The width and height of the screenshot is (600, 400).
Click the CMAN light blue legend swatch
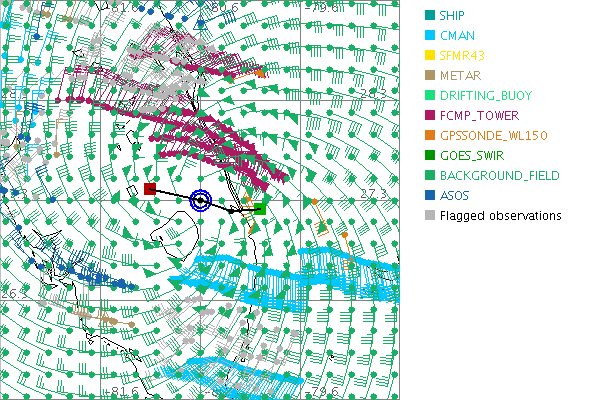click(429, 36)
